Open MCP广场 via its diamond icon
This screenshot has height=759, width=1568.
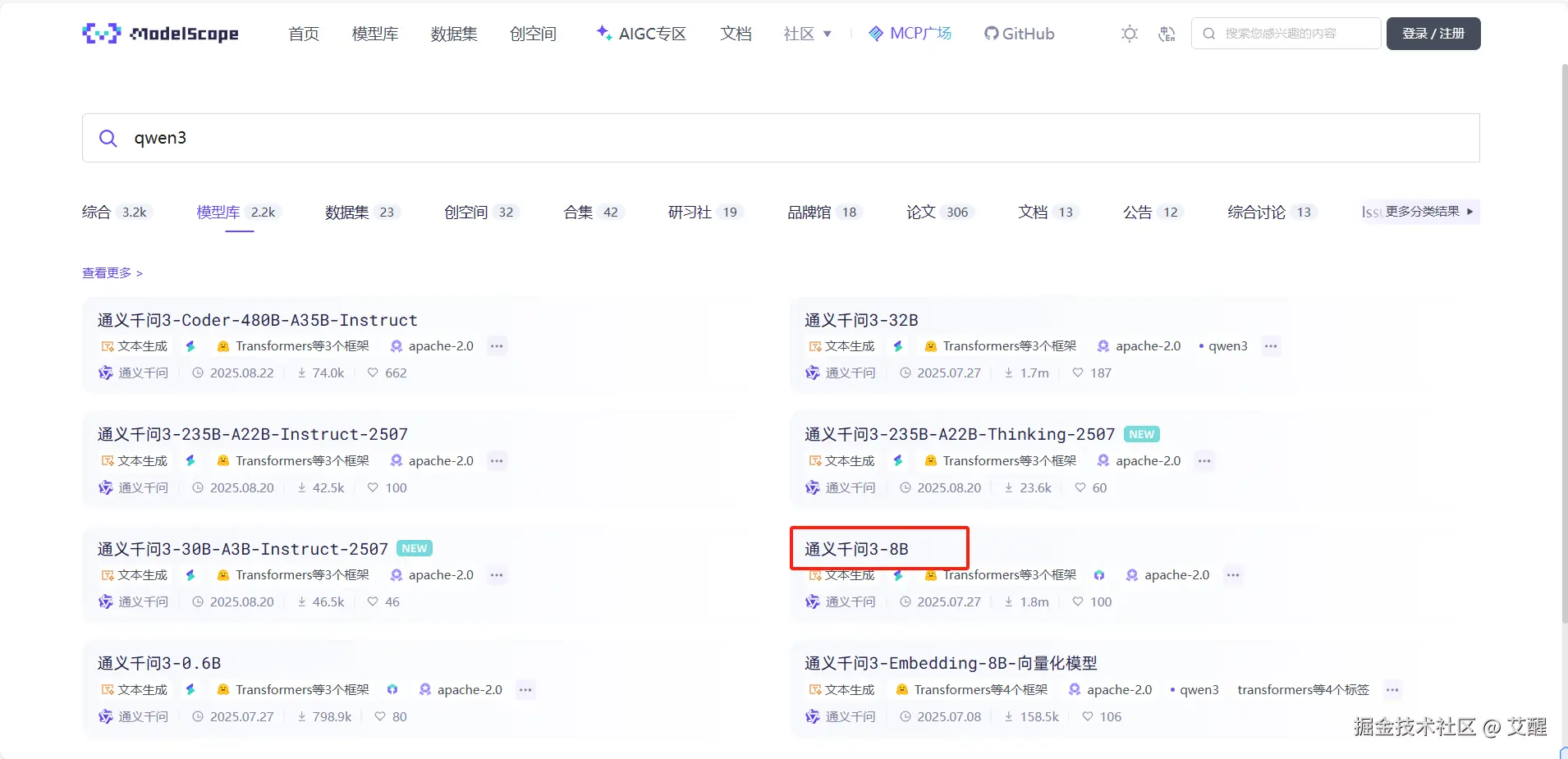(x=876, y=34)
